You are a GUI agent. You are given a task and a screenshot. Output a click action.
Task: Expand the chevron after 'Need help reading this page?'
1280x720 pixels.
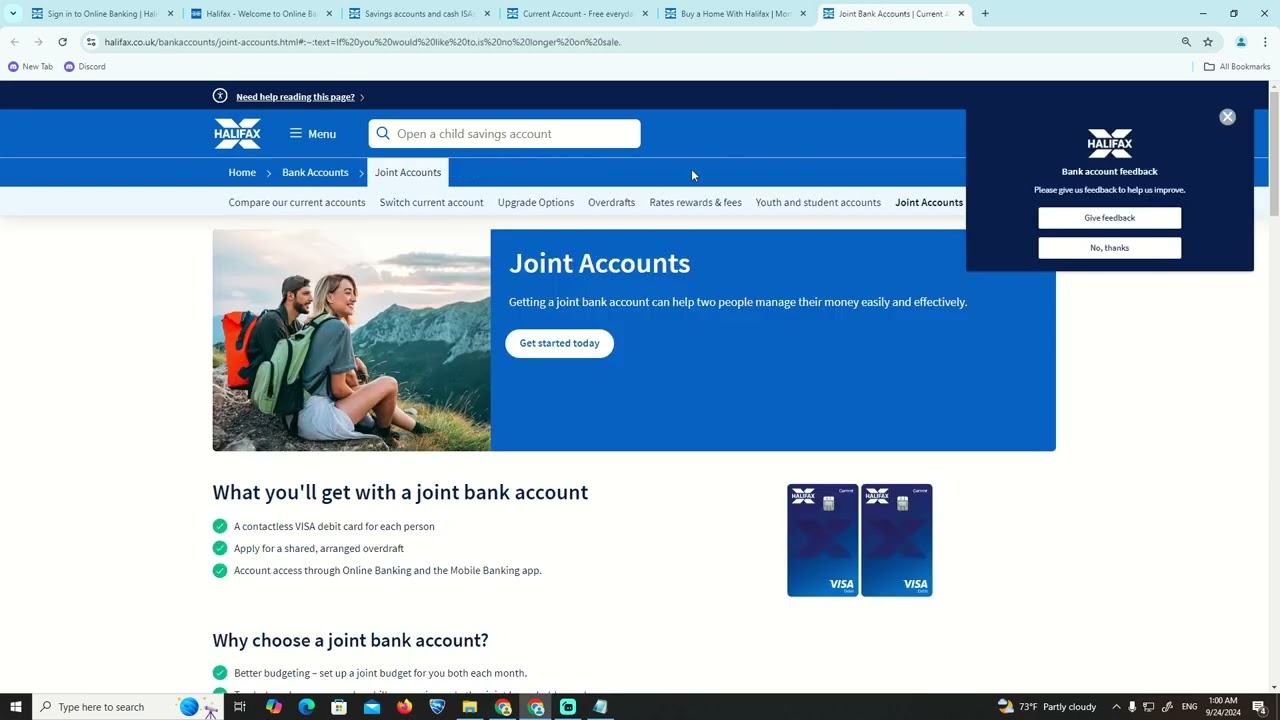pos(362,97)
